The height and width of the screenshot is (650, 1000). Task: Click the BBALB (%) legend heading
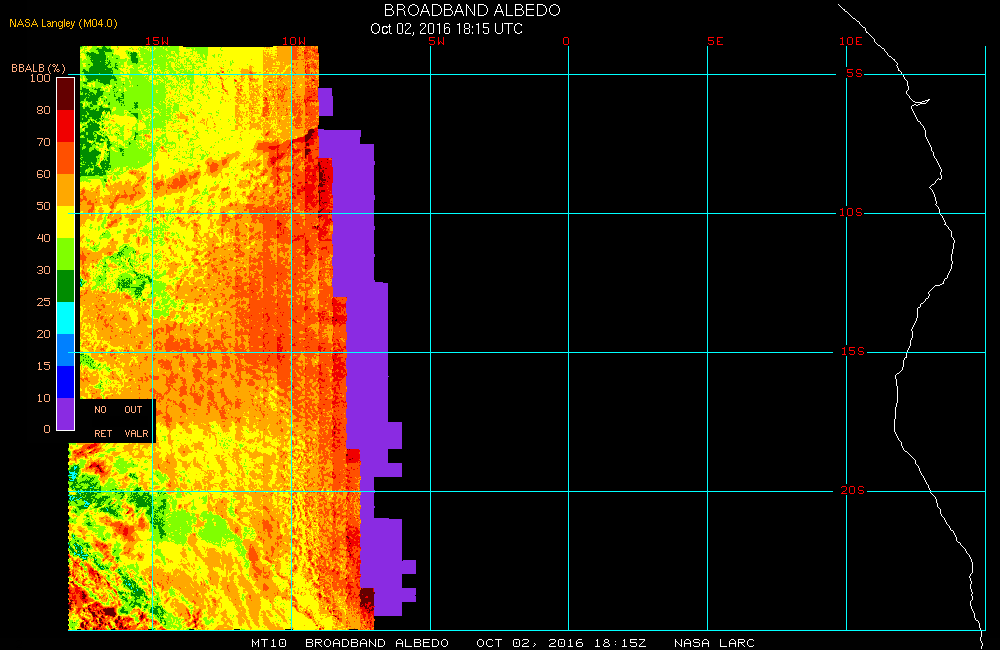coord(38,67)
